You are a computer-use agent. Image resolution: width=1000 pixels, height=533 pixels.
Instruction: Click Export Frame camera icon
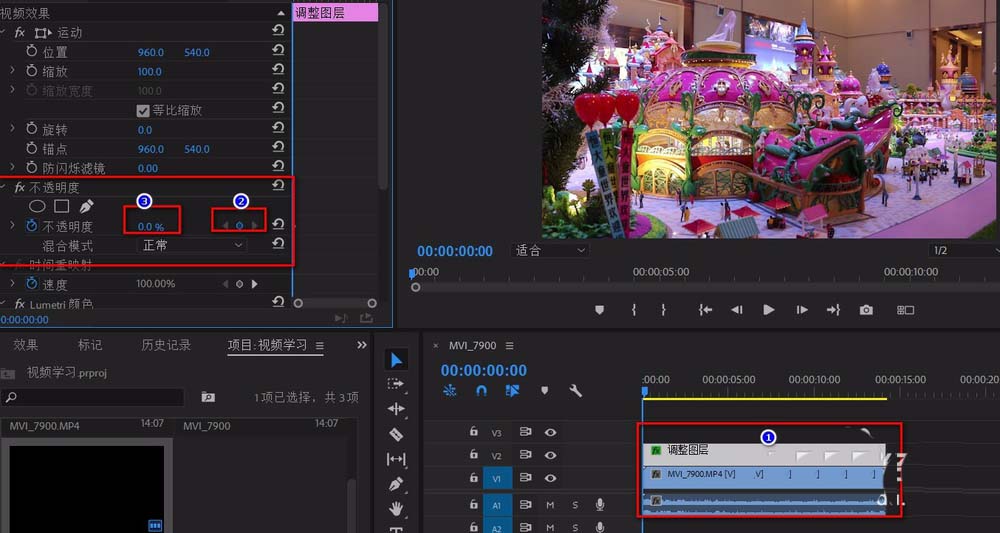click(x=866, y=310)
